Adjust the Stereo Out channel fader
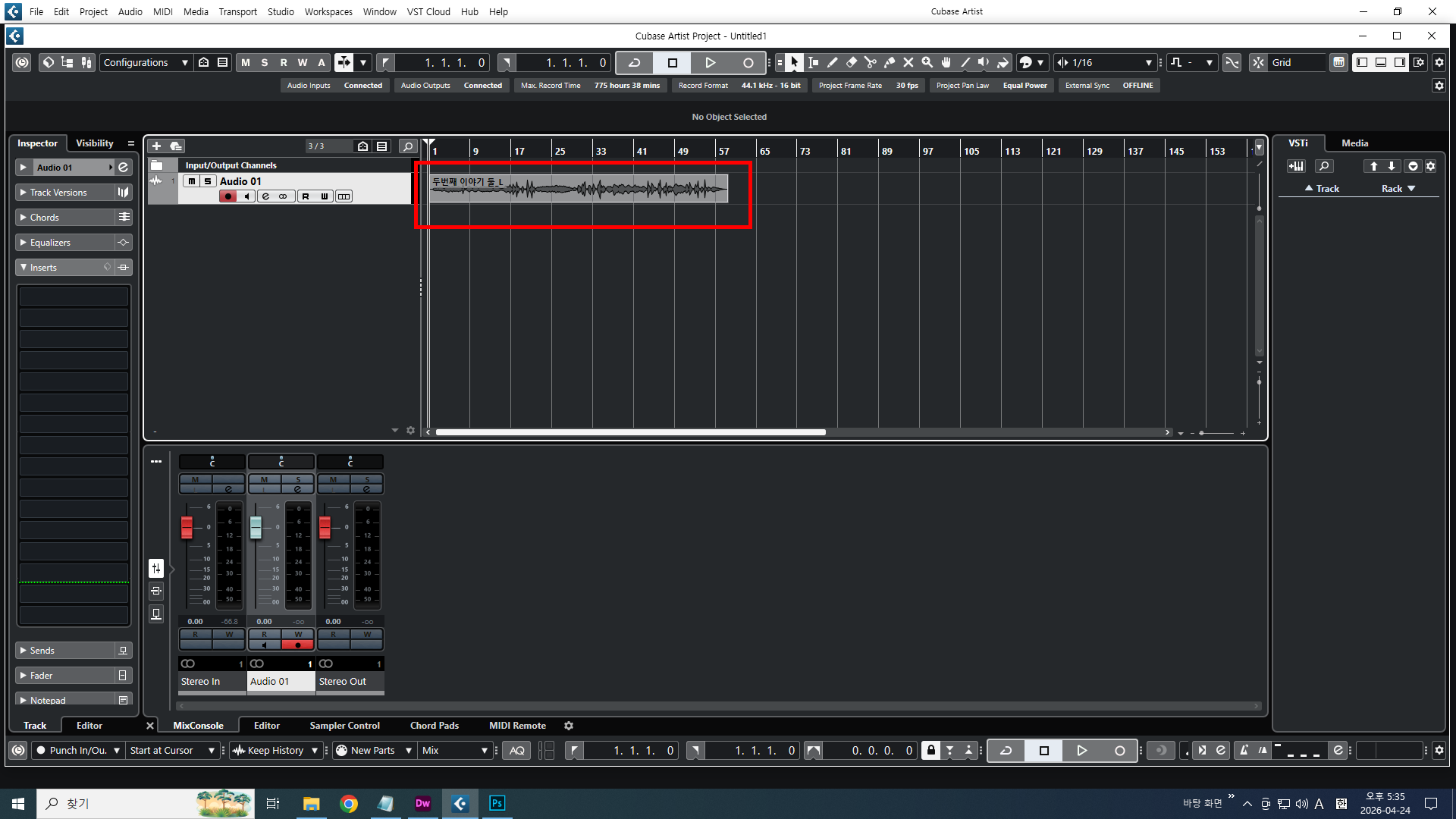Viewport: 1456px width, 819px height. [x=325, y=528]
